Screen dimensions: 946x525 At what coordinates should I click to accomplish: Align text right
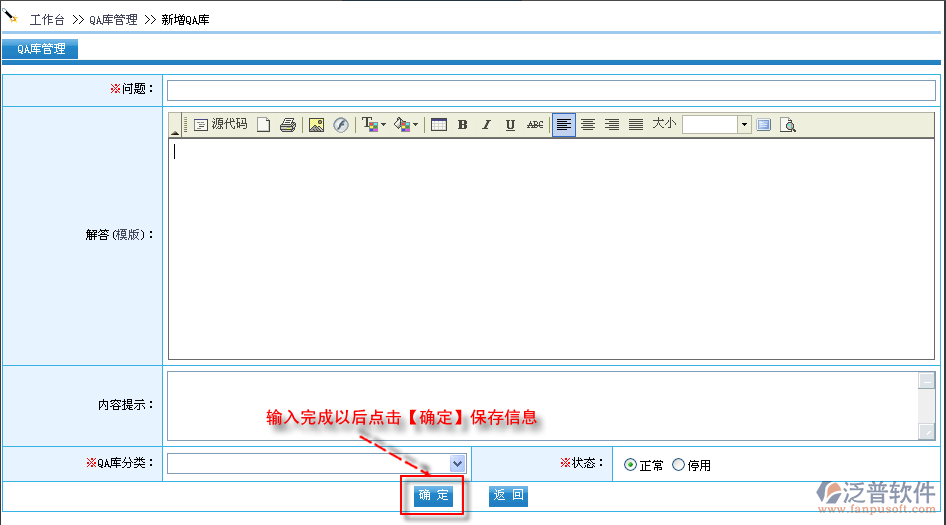(x=612, y=125)
